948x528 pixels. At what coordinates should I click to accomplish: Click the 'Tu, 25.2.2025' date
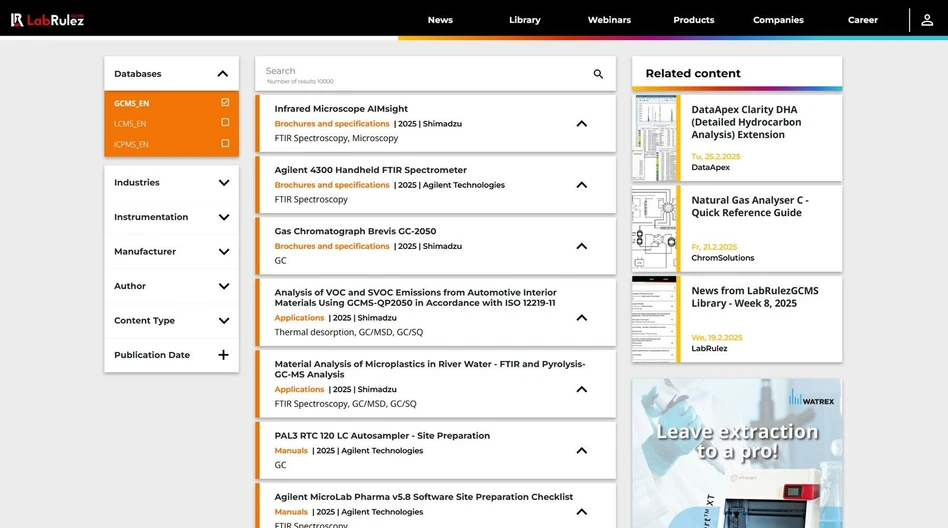pyautogui.click(x=715, y=156)
